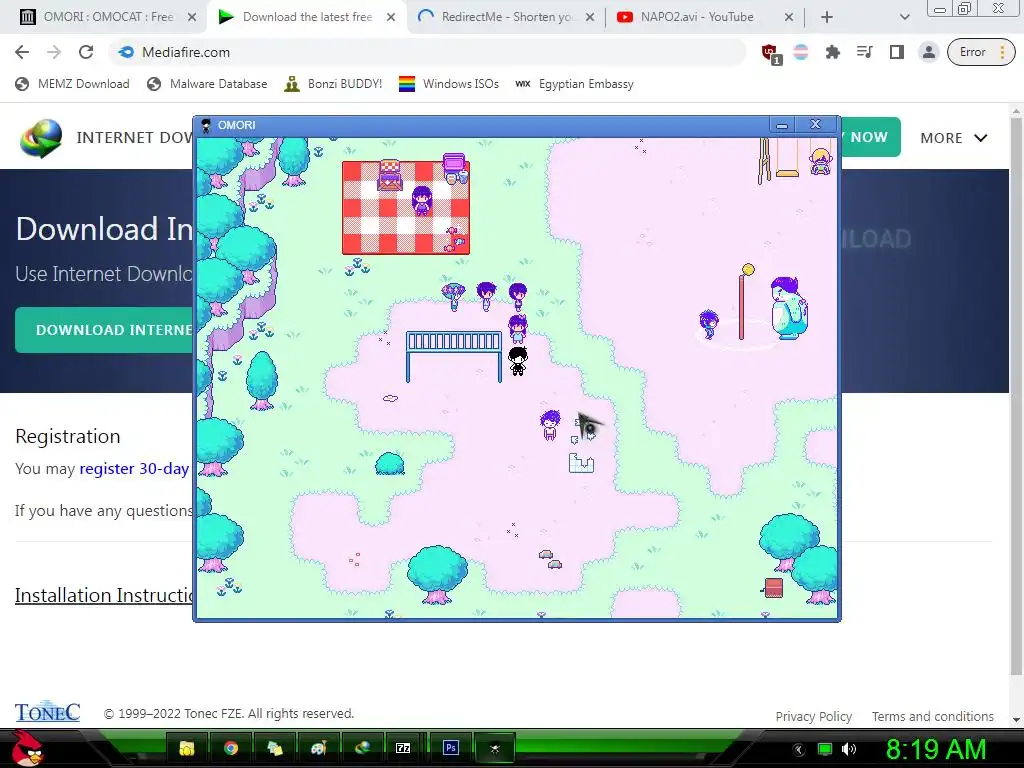The image size is (1024, 768).
Task: Open Google Chrome from the taskbar
Action: point(231,748)
